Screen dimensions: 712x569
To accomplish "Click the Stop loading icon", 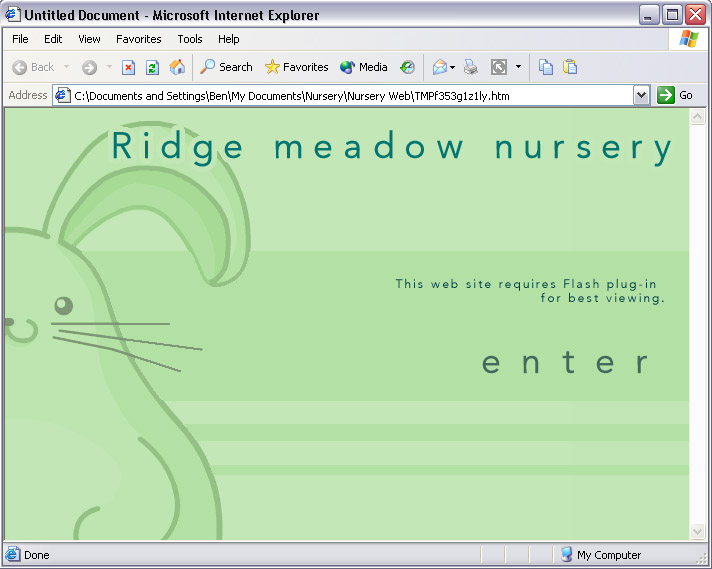I will [128, 67].
